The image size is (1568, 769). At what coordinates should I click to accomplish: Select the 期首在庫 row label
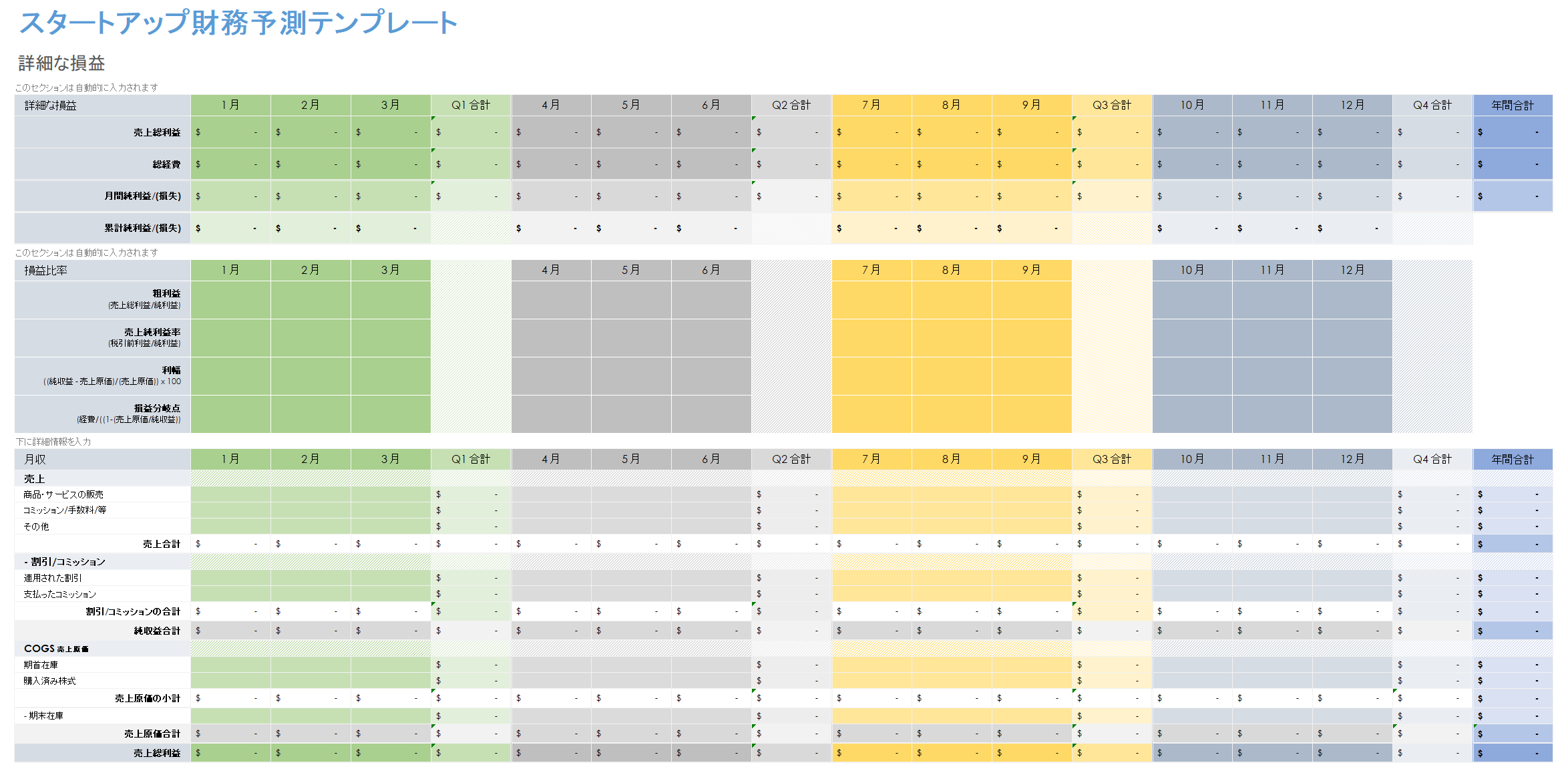click(x=41, y=665)
